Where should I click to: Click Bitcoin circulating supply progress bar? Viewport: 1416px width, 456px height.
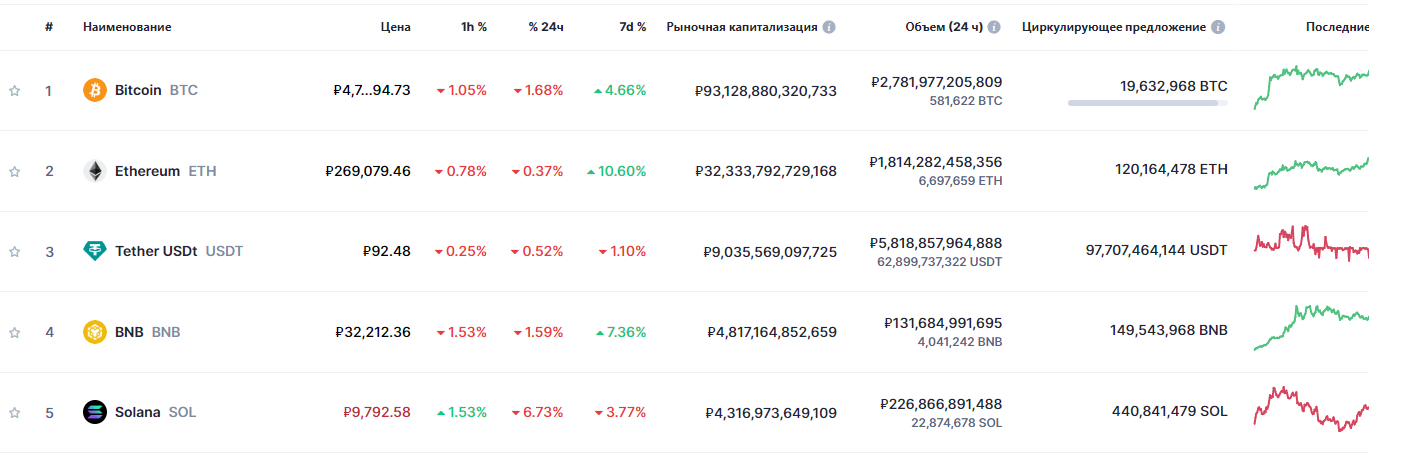coord(1149,103)
